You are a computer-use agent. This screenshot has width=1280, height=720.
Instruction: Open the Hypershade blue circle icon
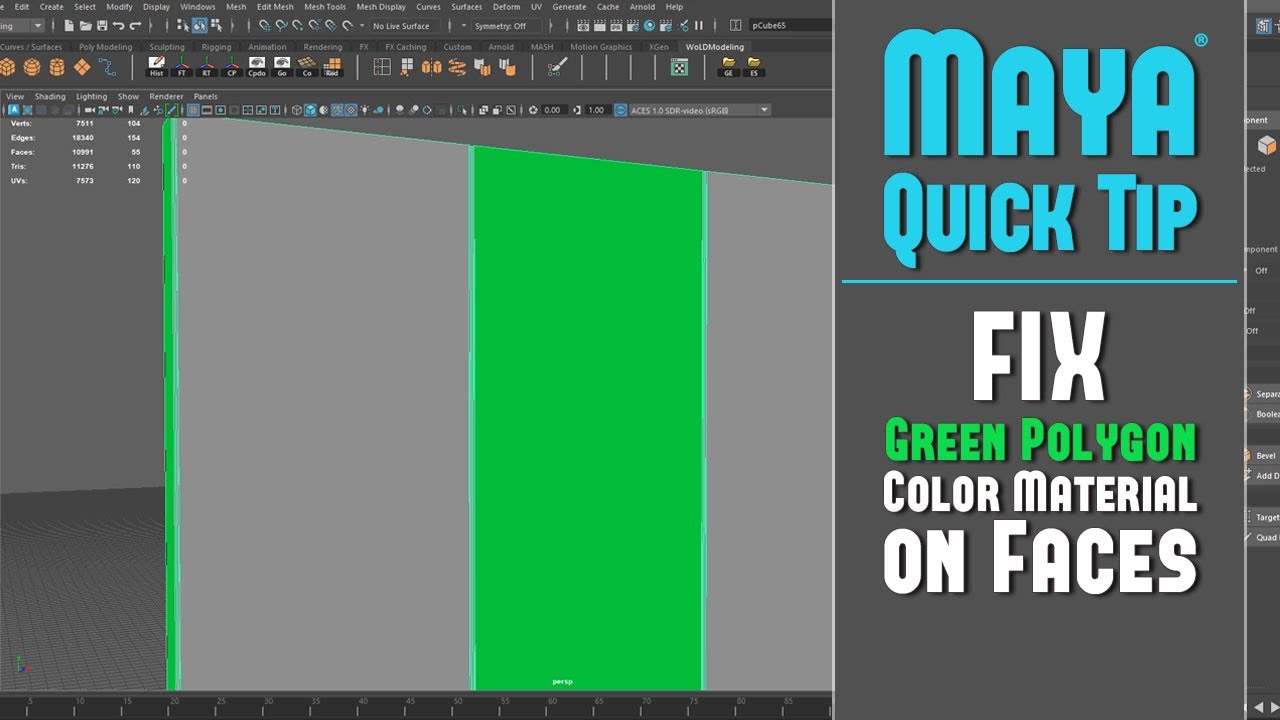(650, 25)
